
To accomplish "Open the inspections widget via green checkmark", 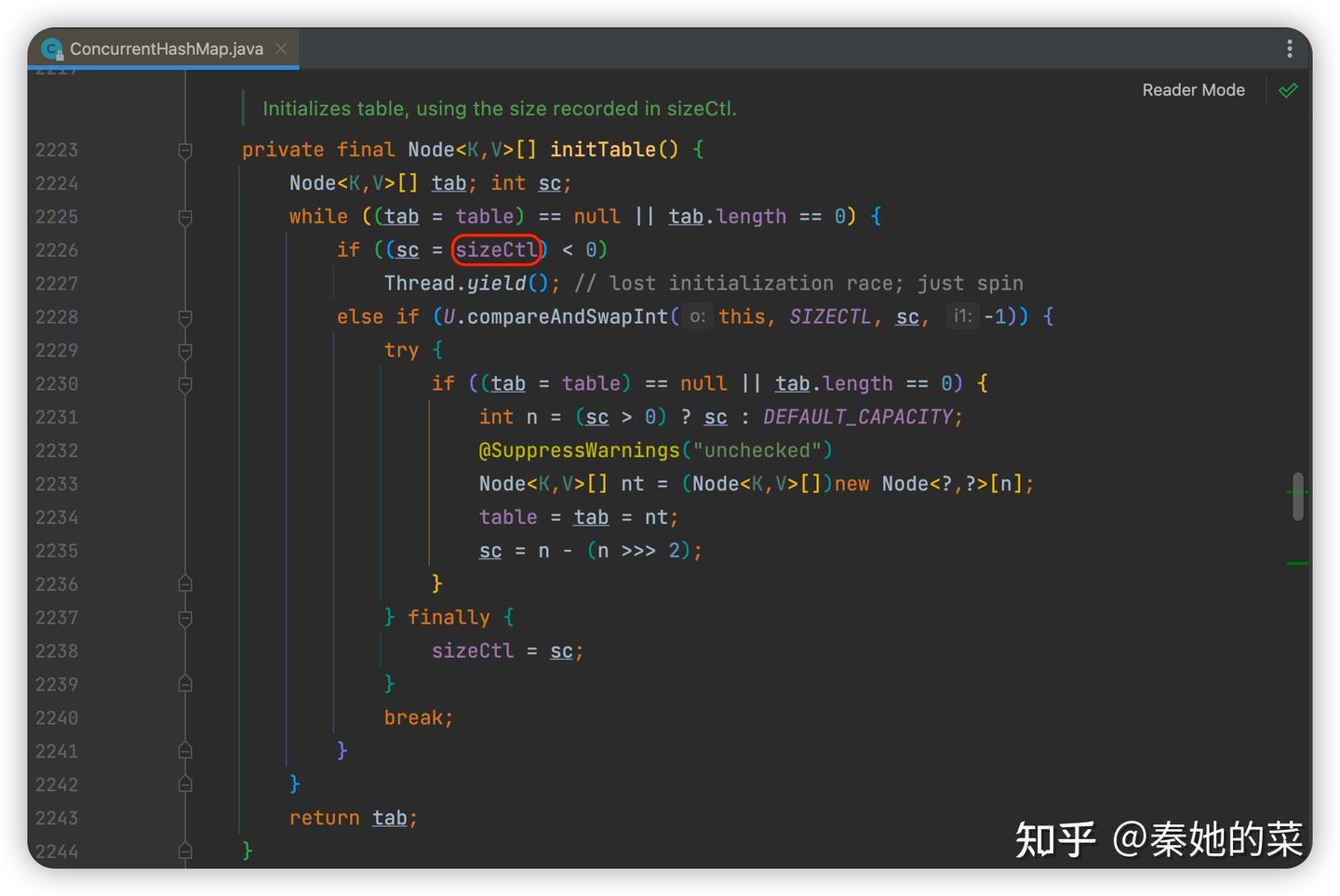I will pos(1289,90).
